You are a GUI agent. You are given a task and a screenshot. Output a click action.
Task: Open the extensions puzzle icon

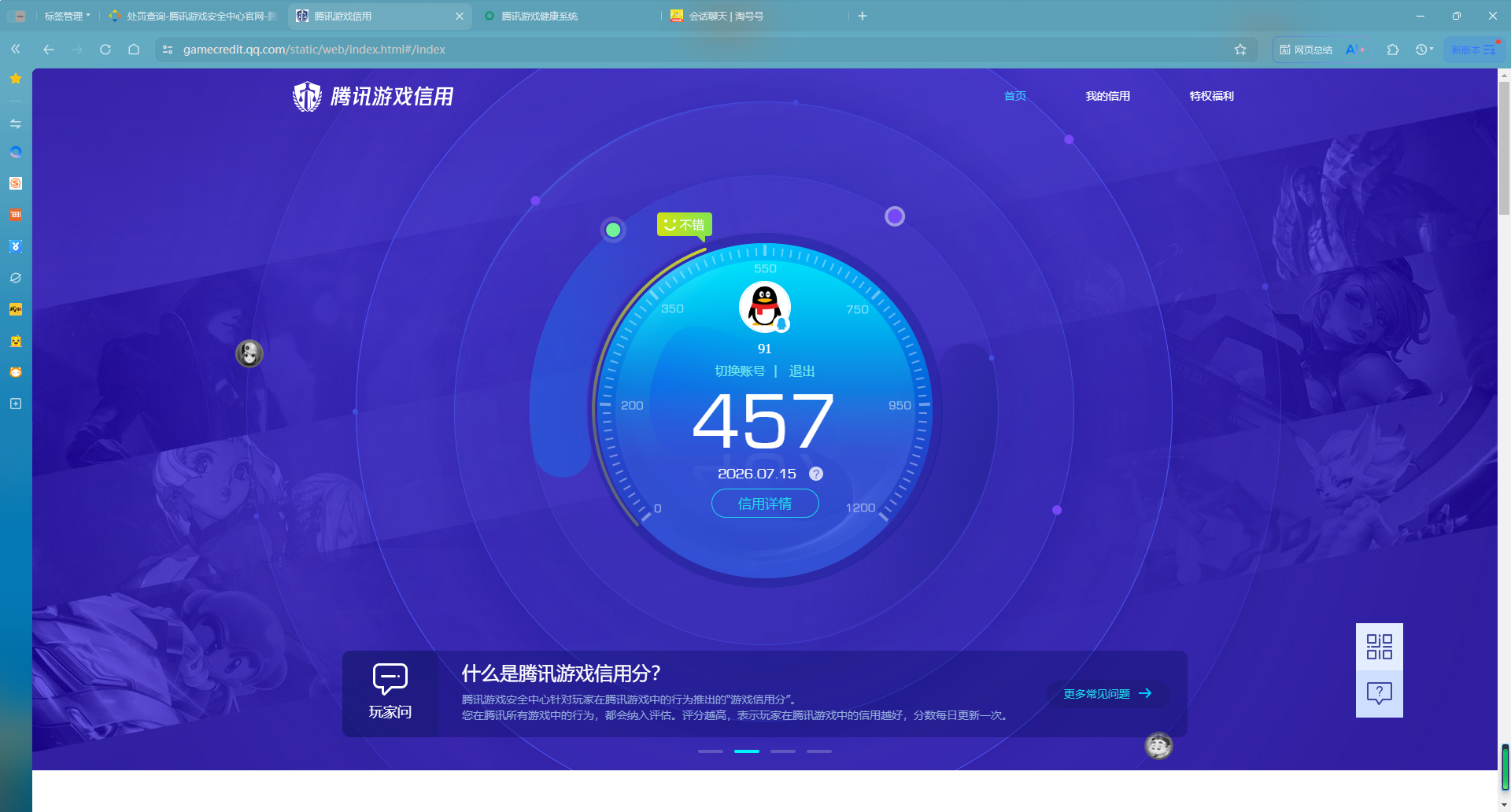click(1393, 50)
